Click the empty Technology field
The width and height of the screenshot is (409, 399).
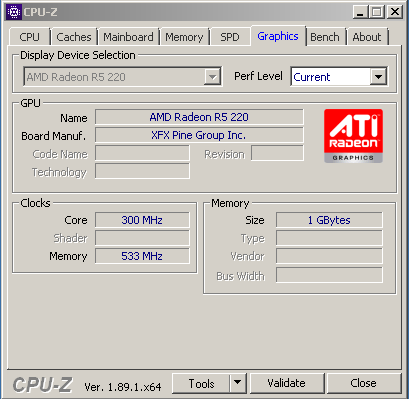pos(142,171)
